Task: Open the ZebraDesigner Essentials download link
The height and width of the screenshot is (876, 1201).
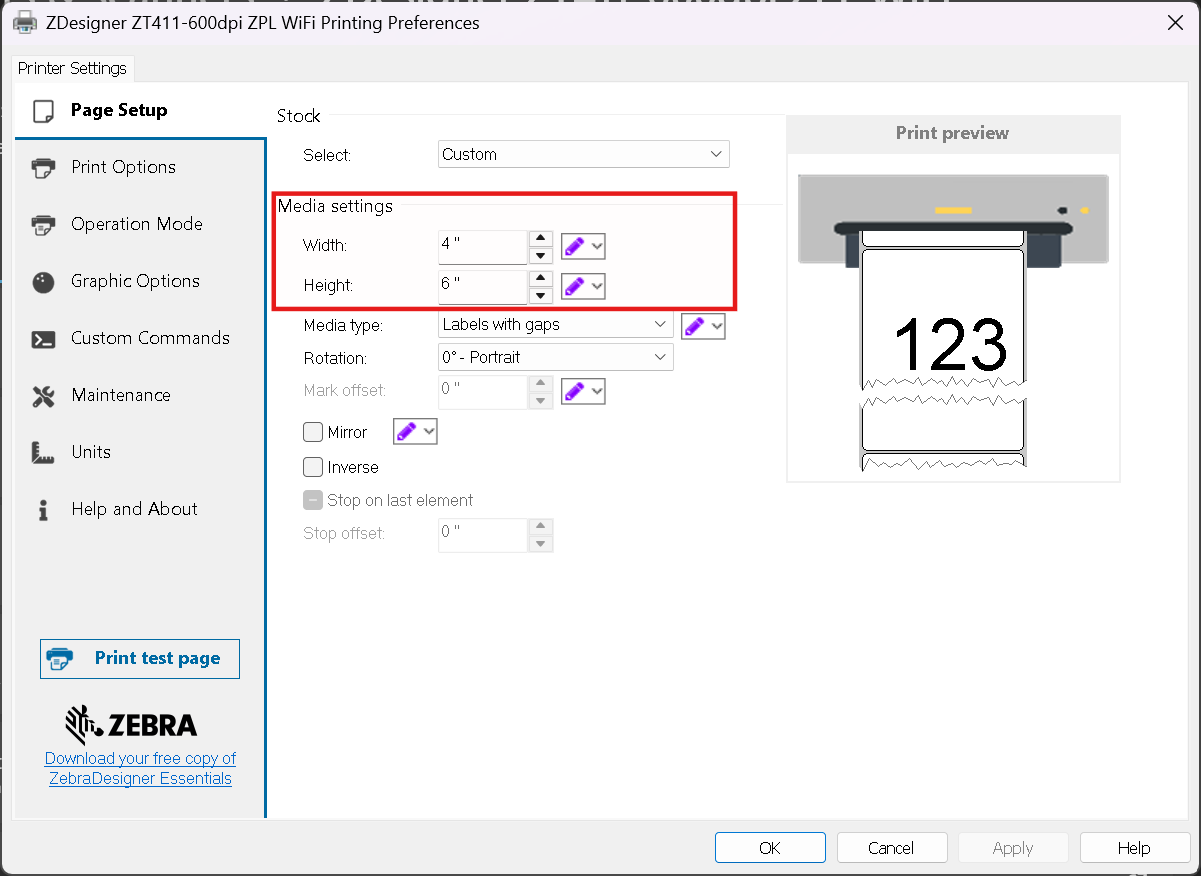Action: (x=140, y=768)
